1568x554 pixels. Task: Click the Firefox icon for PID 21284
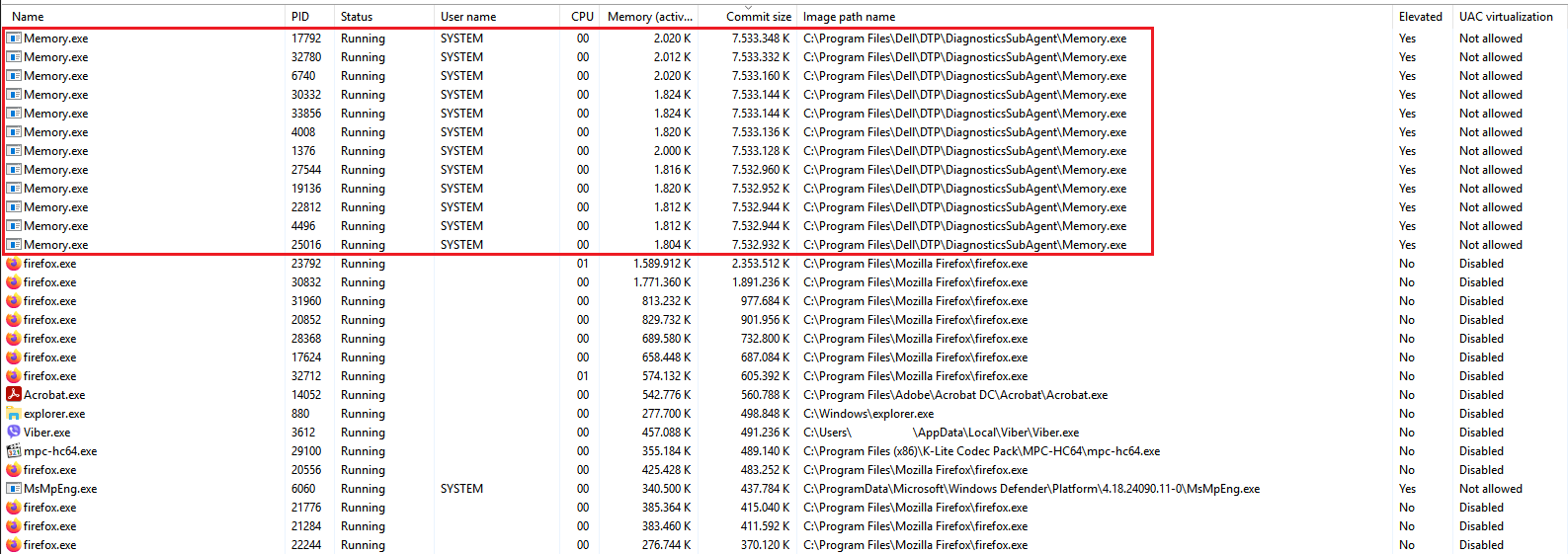pyautogui.click(x=14, y=526)
